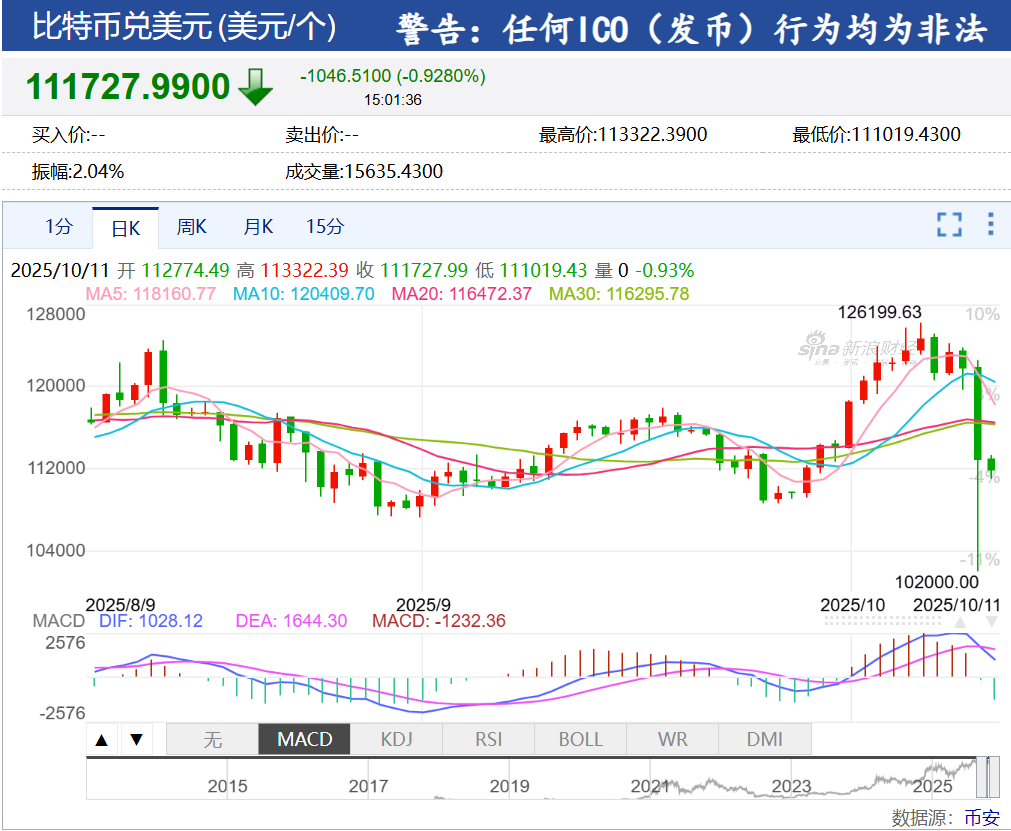Open the 月K monthly chart tab
Image resolution: width=1011 pixels, height=831 pixels.
(x=258, y=227)
